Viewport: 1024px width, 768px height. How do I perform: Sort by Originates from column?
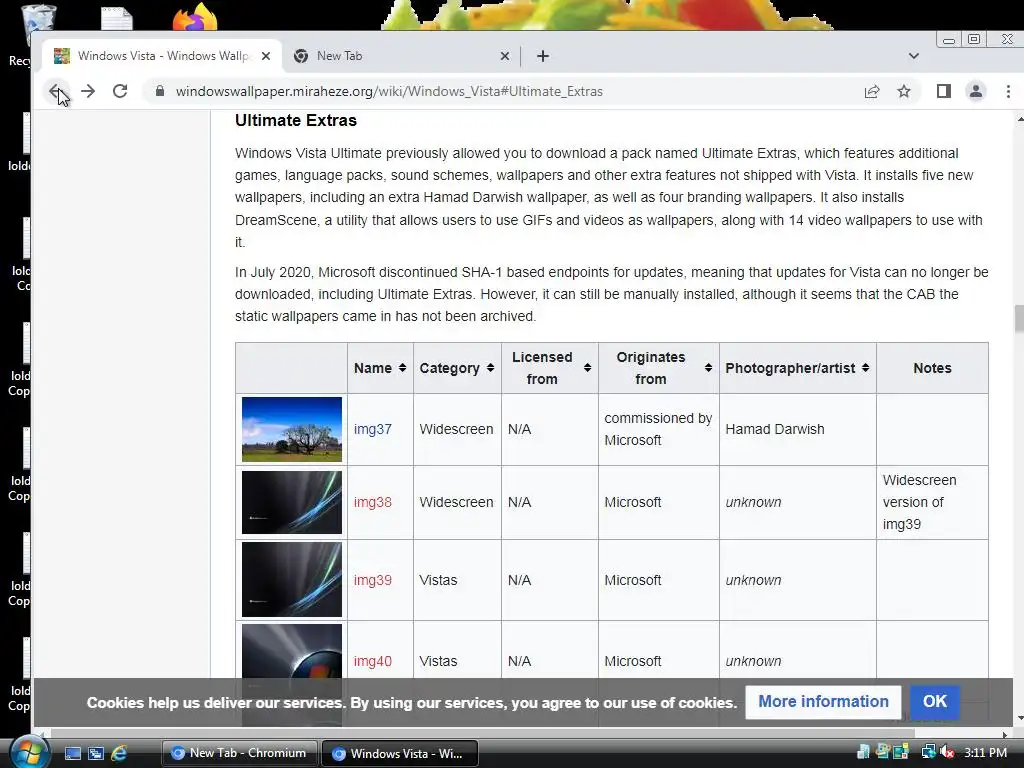(x=659, y=368)
